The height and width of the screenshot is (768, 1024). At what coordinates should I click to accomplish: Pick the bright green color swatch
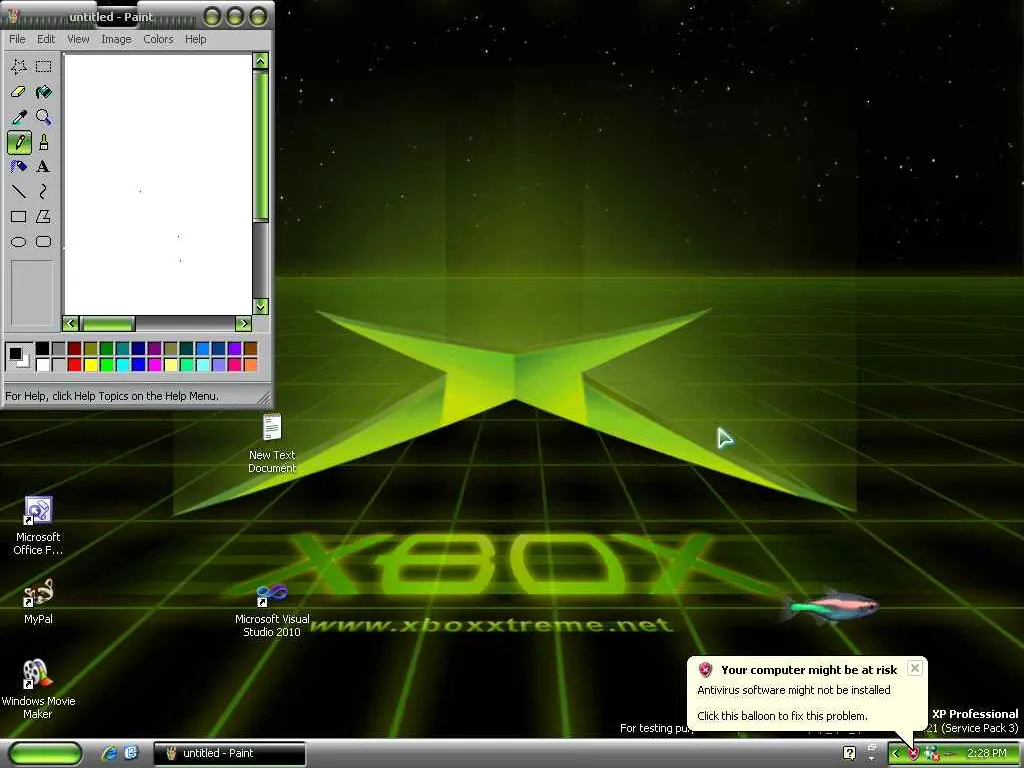pos(106,364)
